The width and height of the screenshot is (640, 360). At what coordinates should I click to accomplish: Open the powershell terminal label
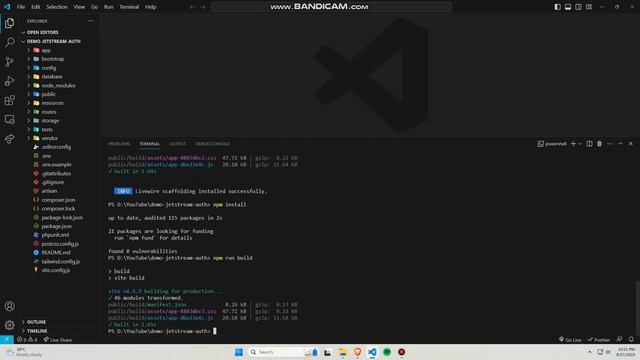pos(552,144)
